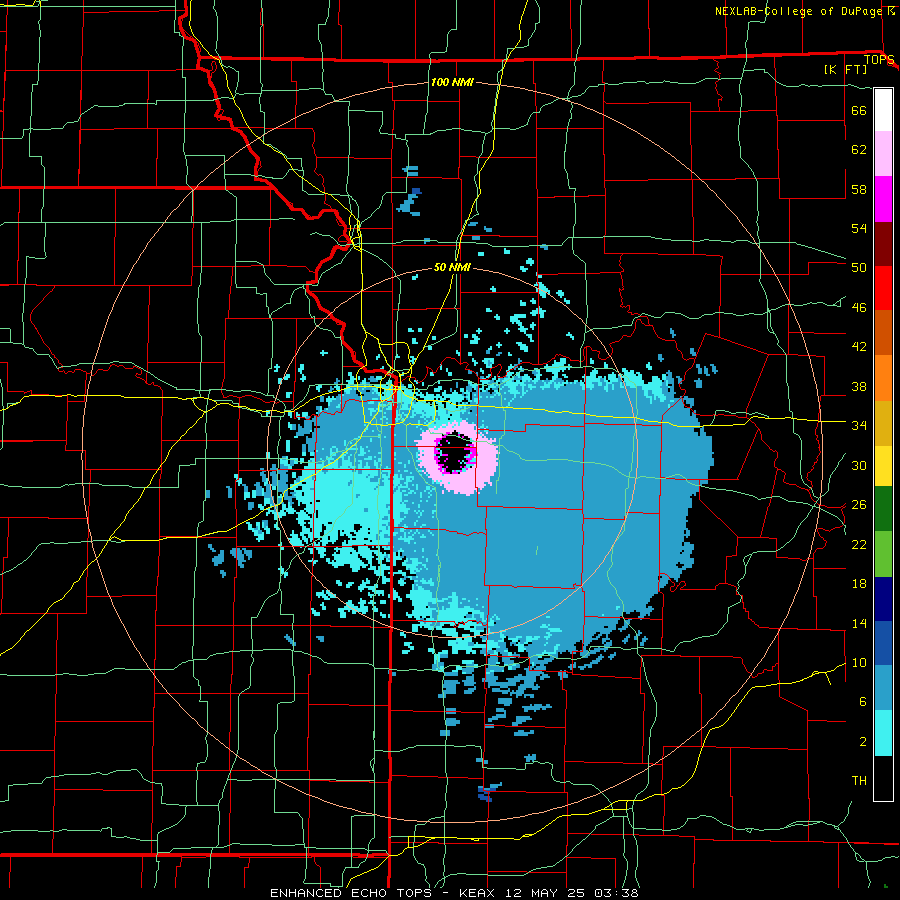Click the legend value 2

click(862, 741)
